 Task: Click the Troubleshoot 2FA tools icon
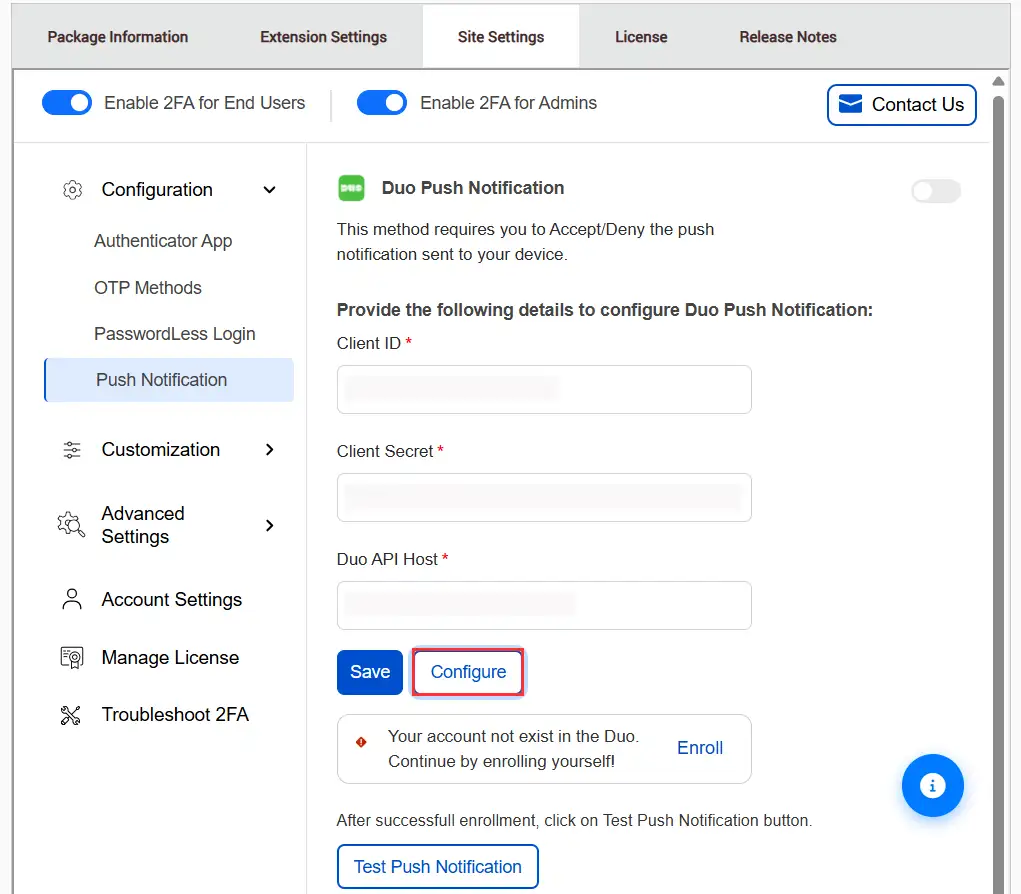click(70, 714)
